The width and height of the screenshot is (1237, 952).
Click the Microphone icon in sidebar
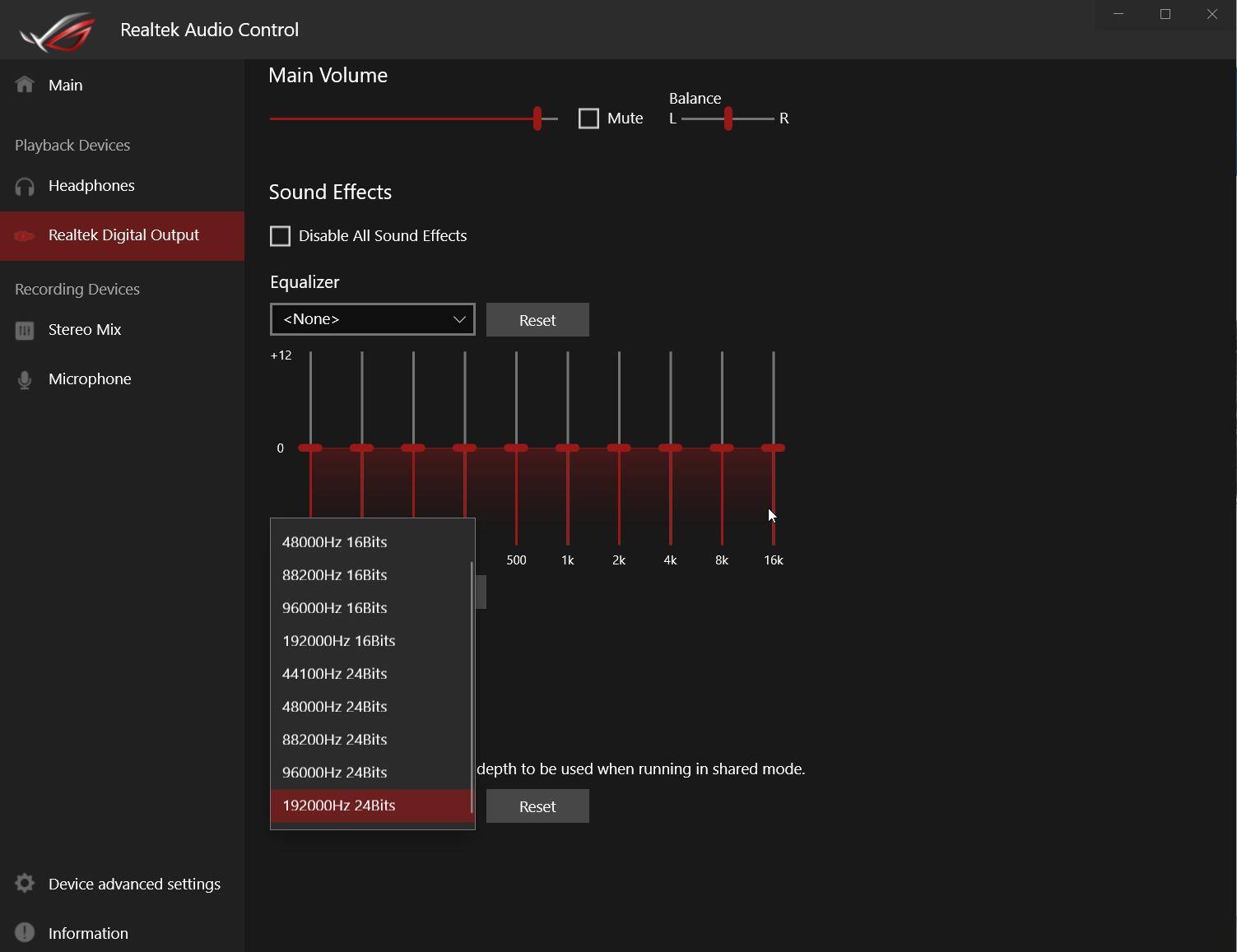pos(25,379)
